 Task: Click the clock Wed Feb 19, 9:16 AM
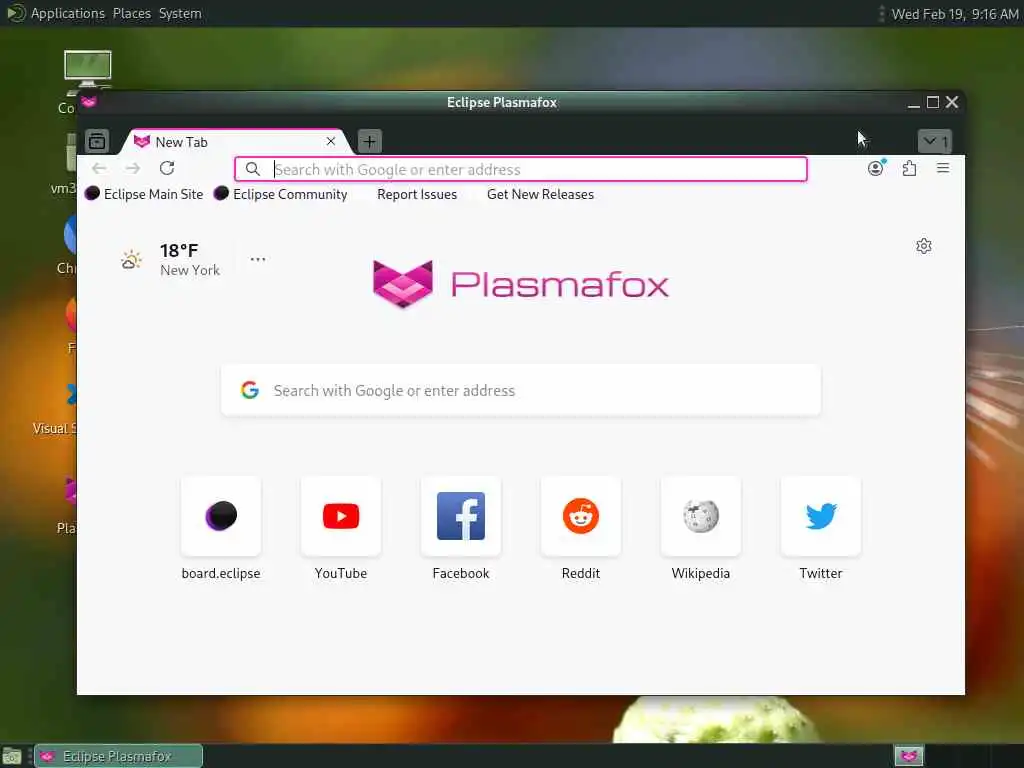pos(955,14)
